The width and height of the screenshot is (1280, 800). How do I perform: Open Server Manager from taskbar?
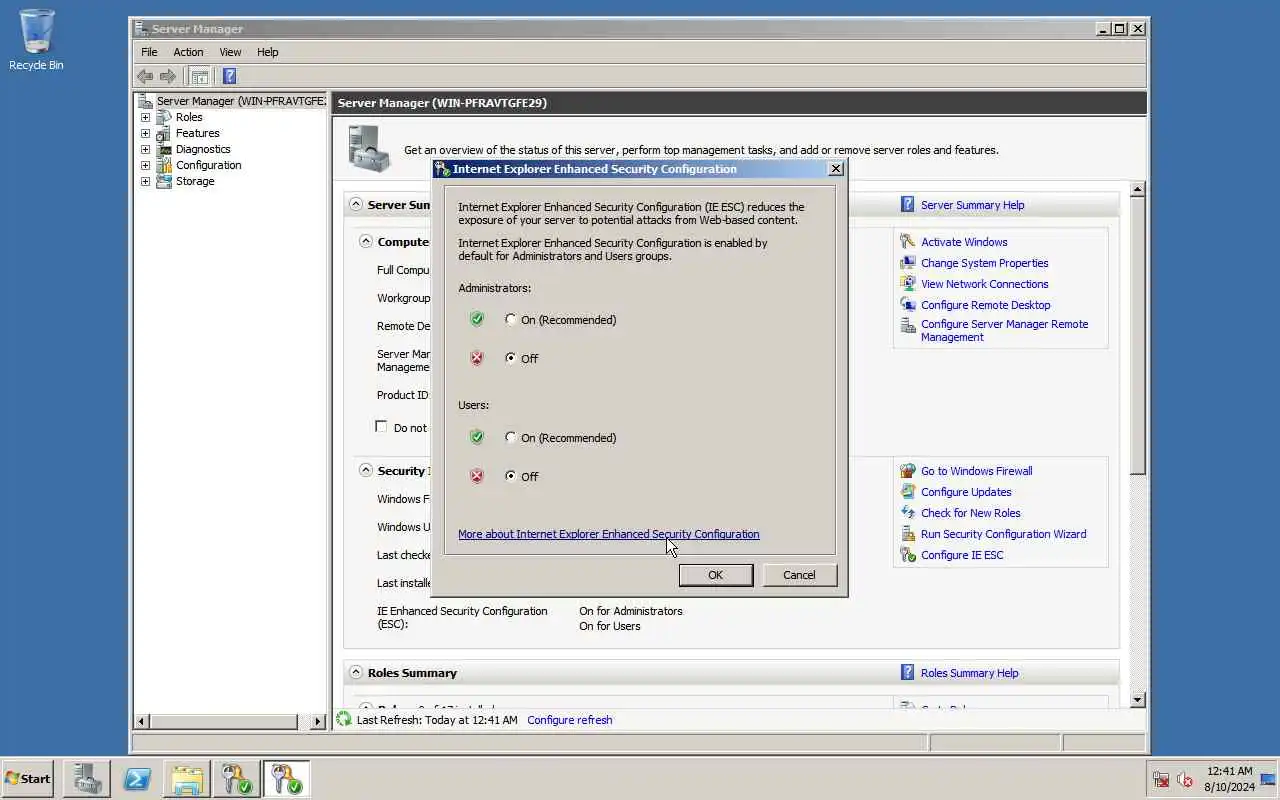[86, 779]
